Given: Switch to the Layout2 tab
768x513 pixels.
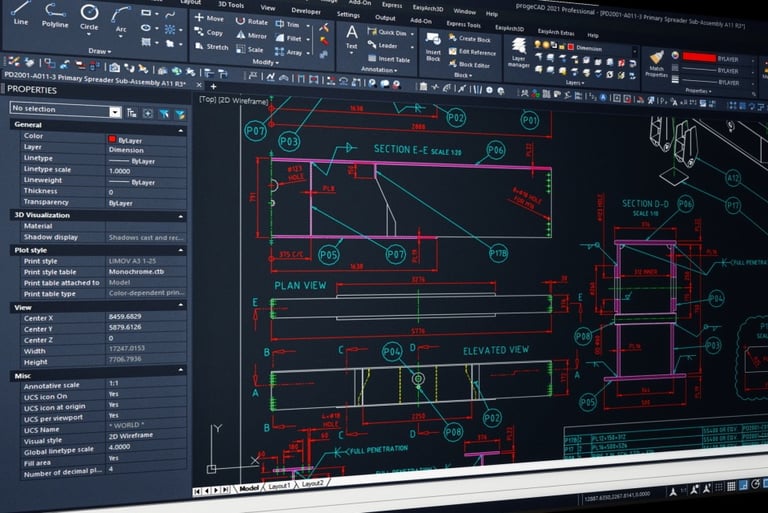Looking at the screenshot, I should (x=312, y=483).
